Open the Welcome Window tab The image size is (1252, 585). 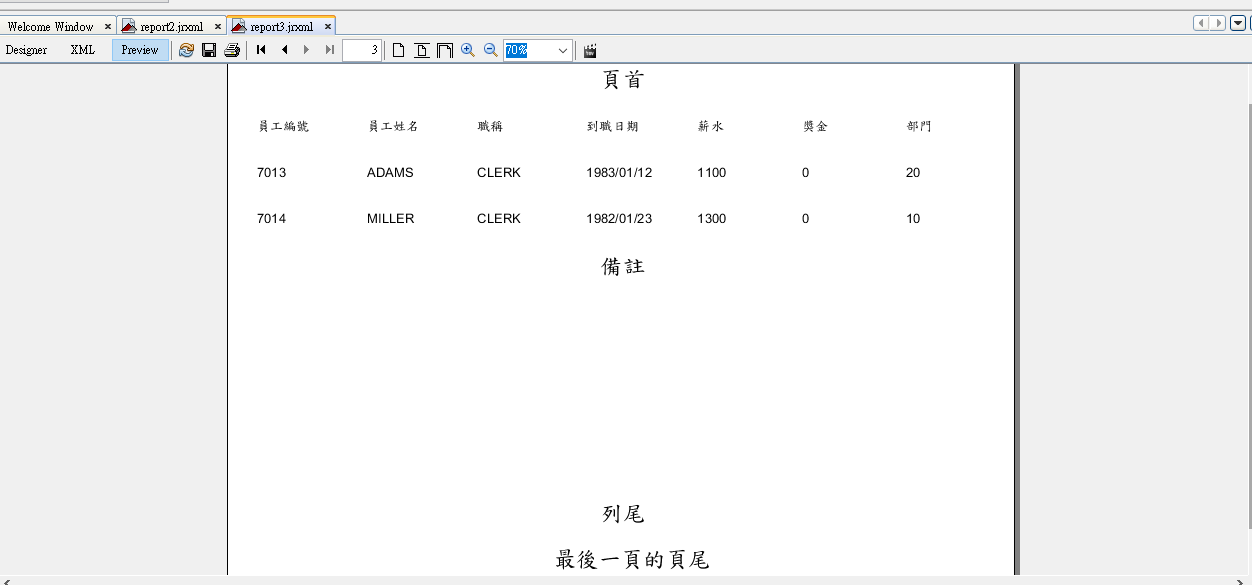tap(50, 27)
